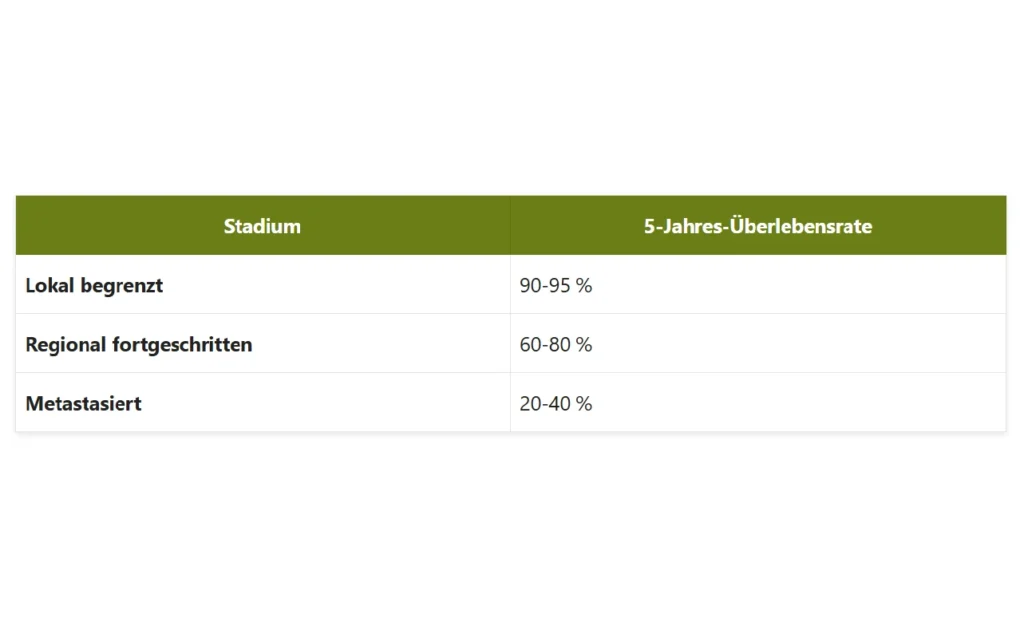
Task: Click the Lokal begrenzt row label
Action: pyautogui.click(x=94, y=285)
